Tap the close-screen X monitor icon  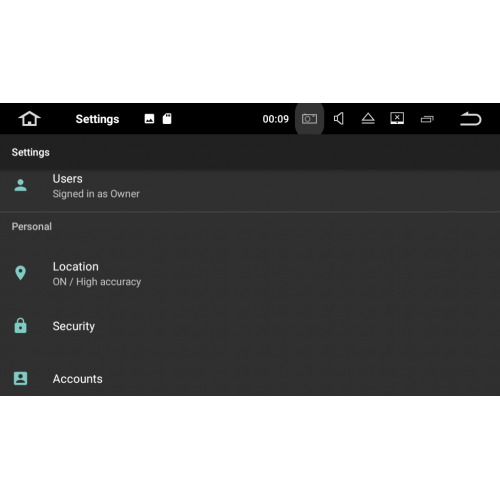pyautogui.click(x=397, y=118)
